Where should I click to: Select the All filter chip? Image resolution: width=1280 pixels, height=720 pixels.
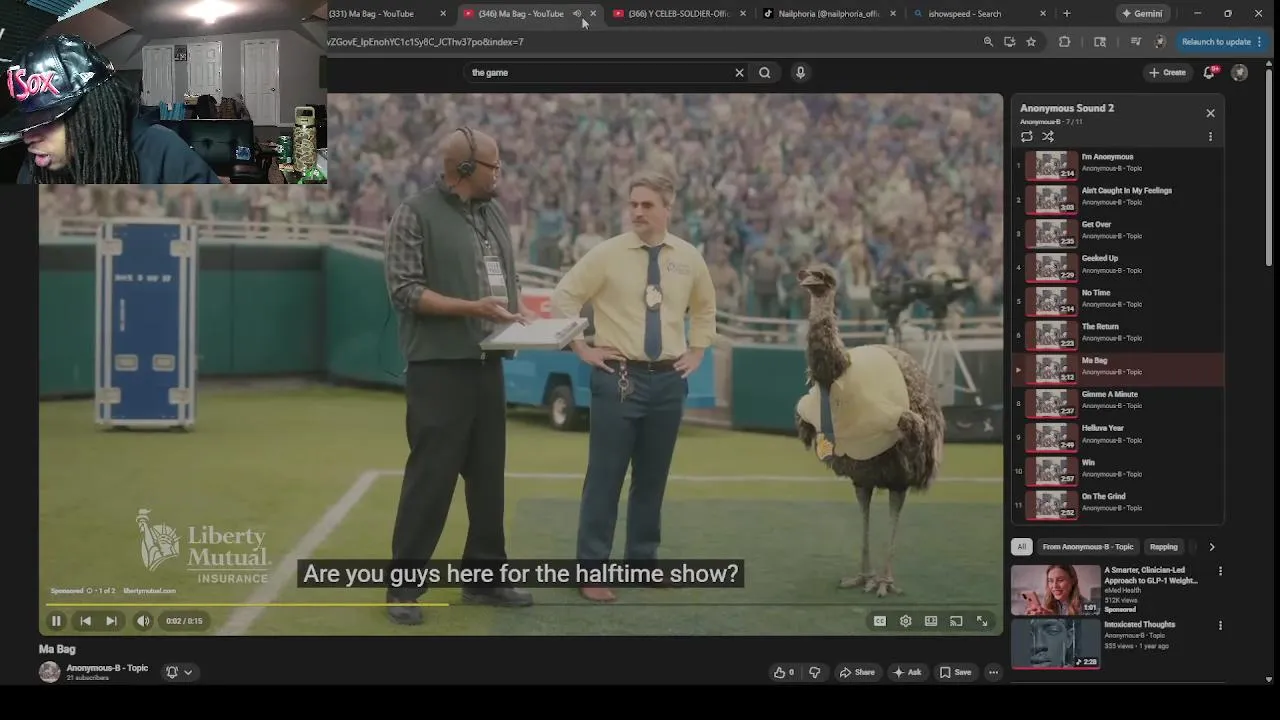coord(1021,547)
